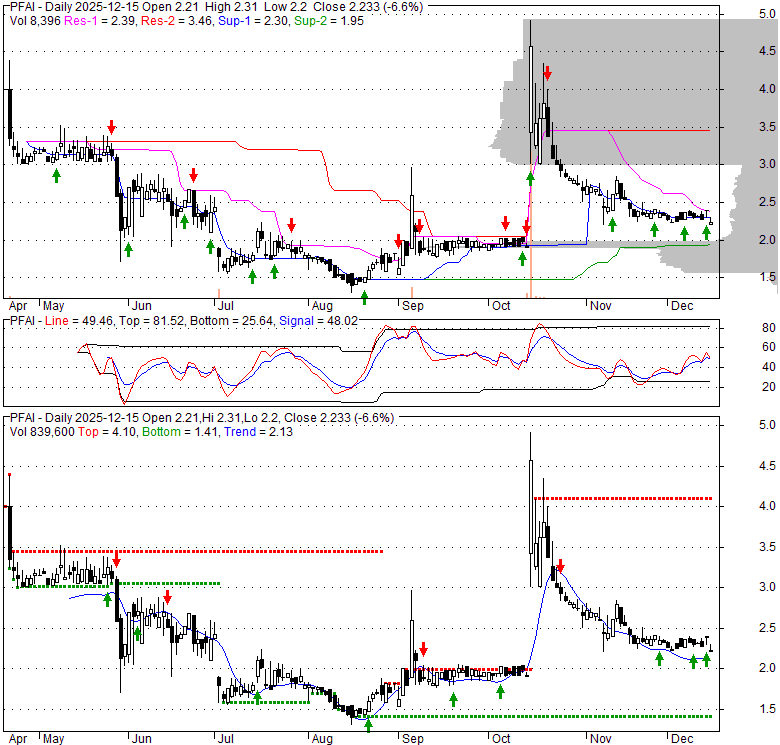Click the first green arrow in May on top chart

56,175
